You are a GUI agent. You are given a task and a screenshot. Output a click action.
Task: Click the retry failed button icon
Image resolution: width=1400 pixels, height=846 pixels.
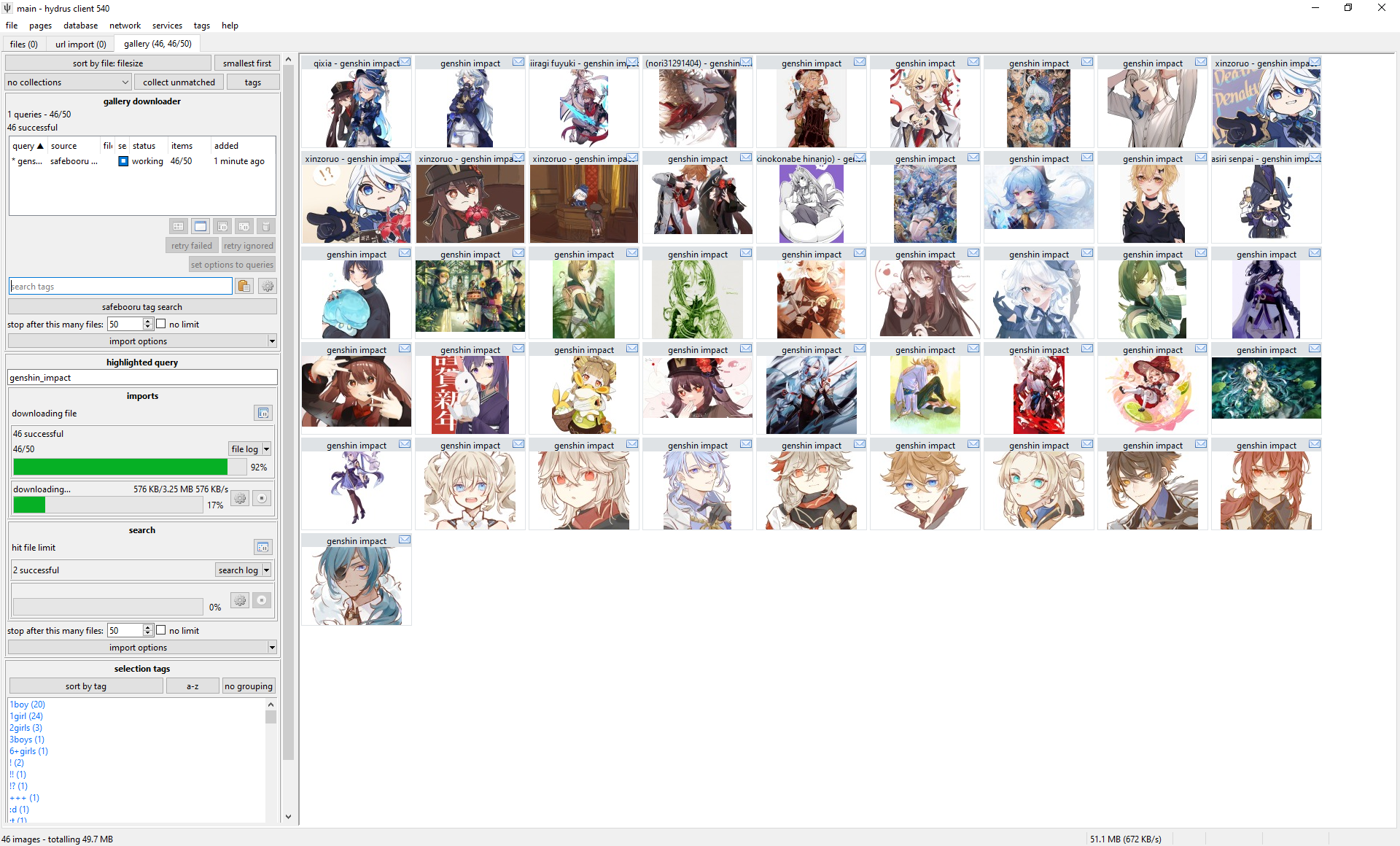[190, 245]
